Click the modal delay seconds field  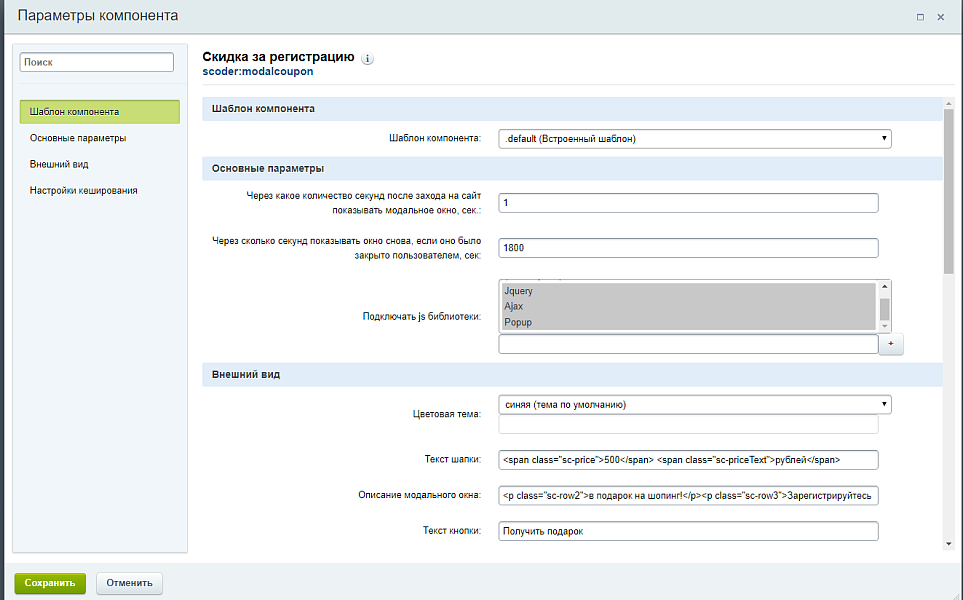pos(688,203)
